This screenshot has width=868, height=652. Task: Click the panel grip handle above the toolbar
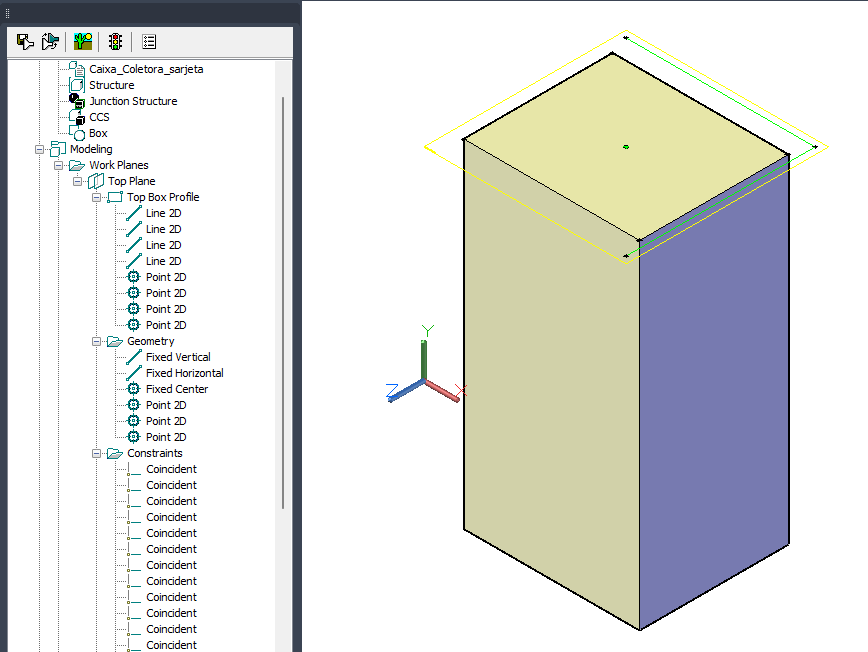(7, 13)
